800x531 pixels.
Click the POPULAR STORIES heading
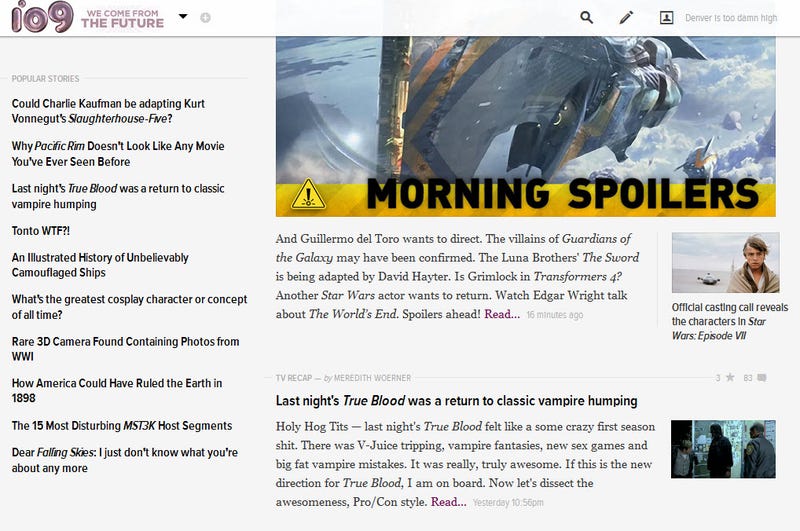(45, 79)
